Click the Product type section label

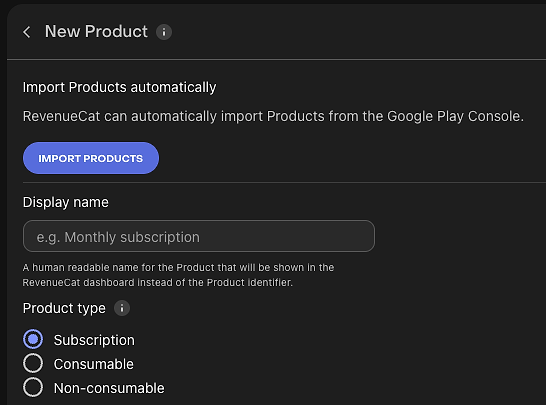[x=64, y=308]
